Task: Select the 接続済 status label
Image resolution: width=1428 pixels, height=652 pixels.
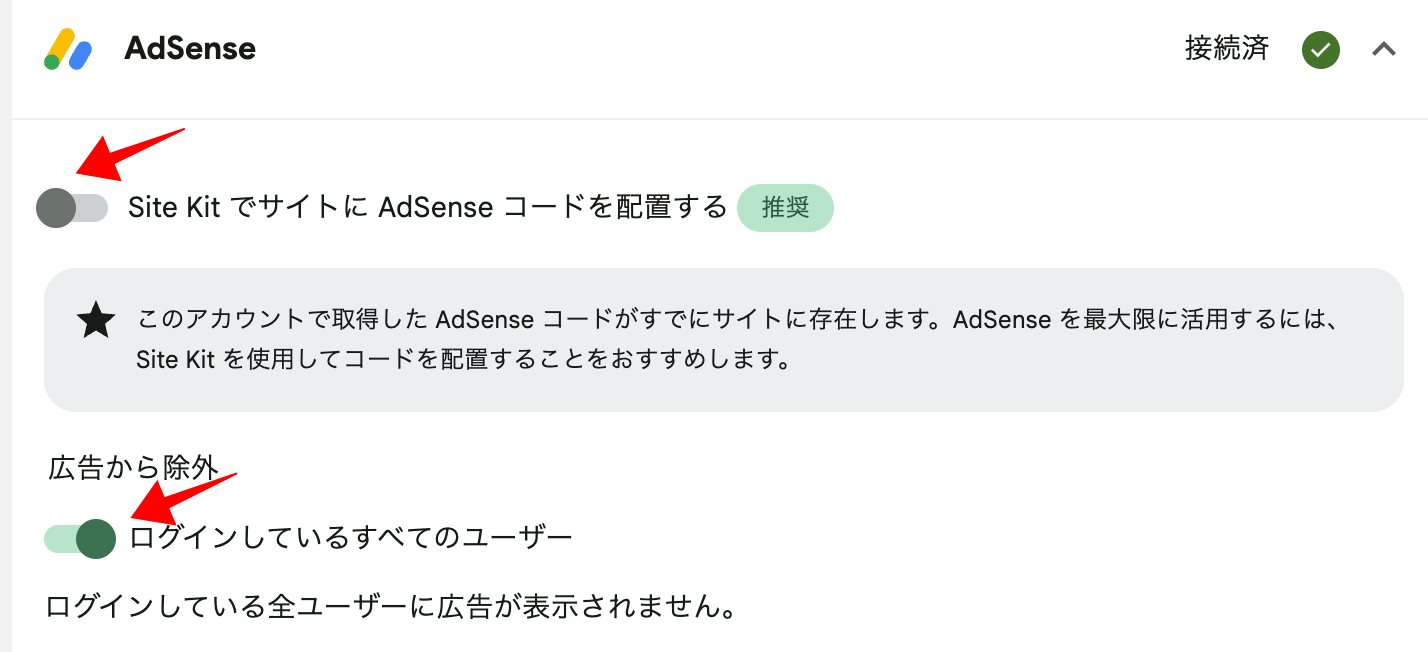Action: pos(1227,49)
